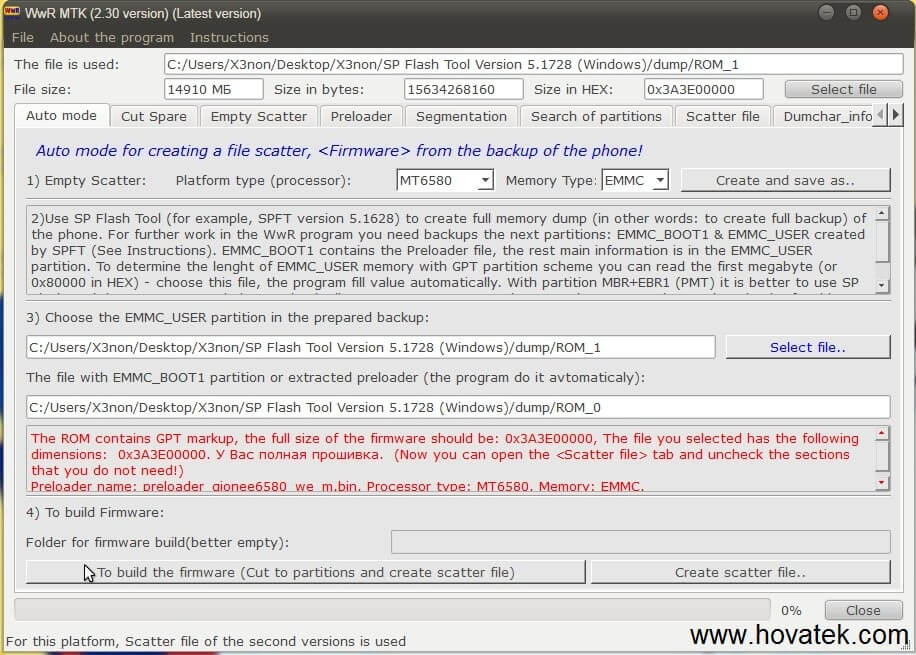Click the Close button at bottom
Viewport: 916px width, 655px height.
[x=863, y=611]
